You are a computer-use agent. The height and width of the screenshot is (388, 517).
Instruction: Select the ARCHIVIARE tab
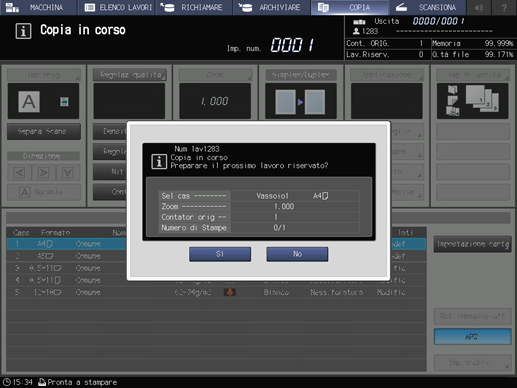pos(272,7)
